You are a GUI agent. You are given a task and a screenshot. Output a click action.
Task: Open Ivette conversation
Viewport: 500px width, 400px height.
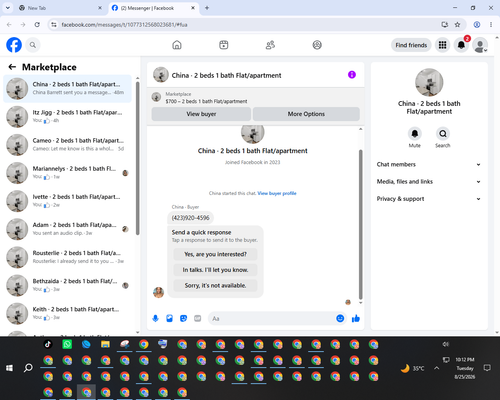click(67, 201)
